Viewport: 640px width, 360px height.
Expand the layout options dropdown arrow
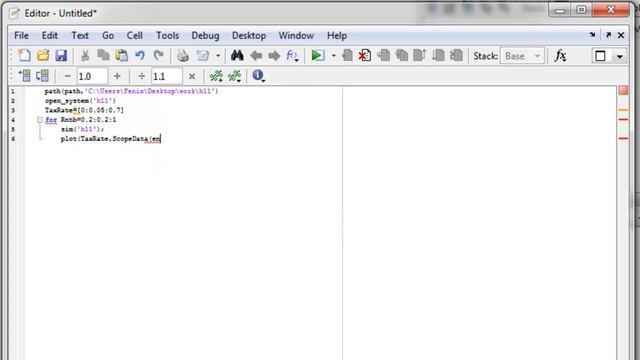619,56
